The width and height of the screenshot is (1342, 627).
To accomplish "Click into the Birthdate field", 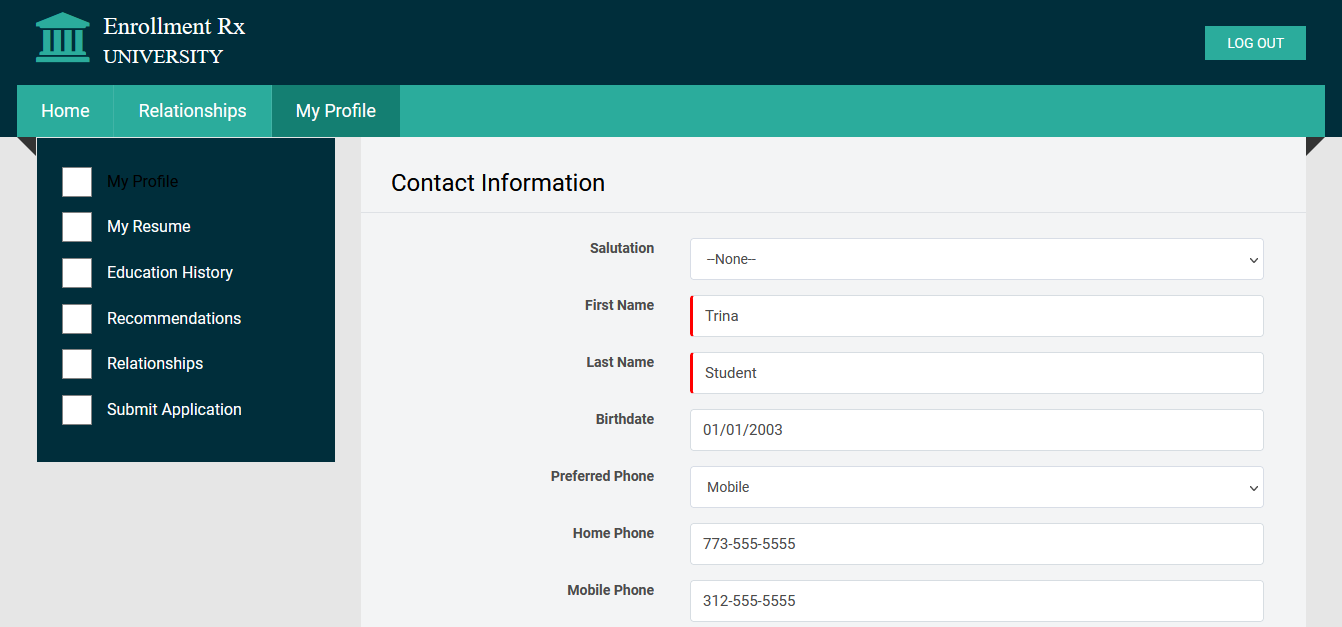I will point(976,430).
